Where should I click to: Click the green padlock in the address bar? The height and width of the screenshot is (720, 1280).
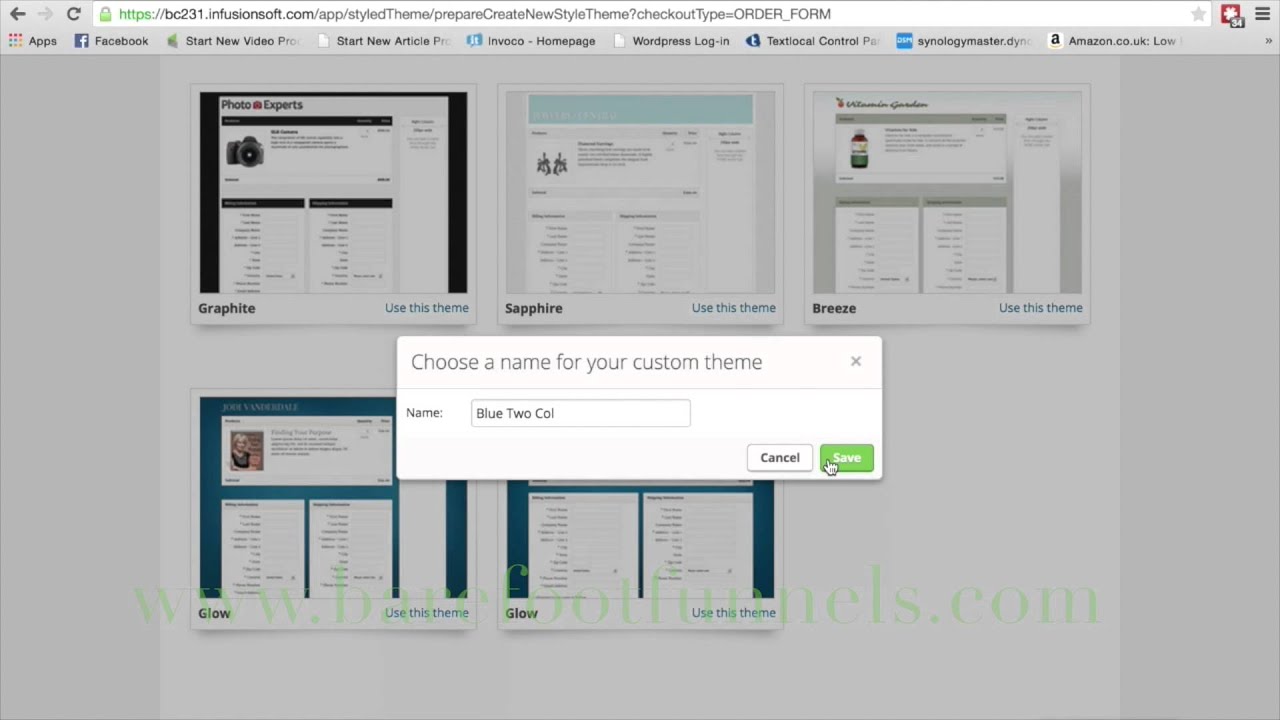coord(105,14)
